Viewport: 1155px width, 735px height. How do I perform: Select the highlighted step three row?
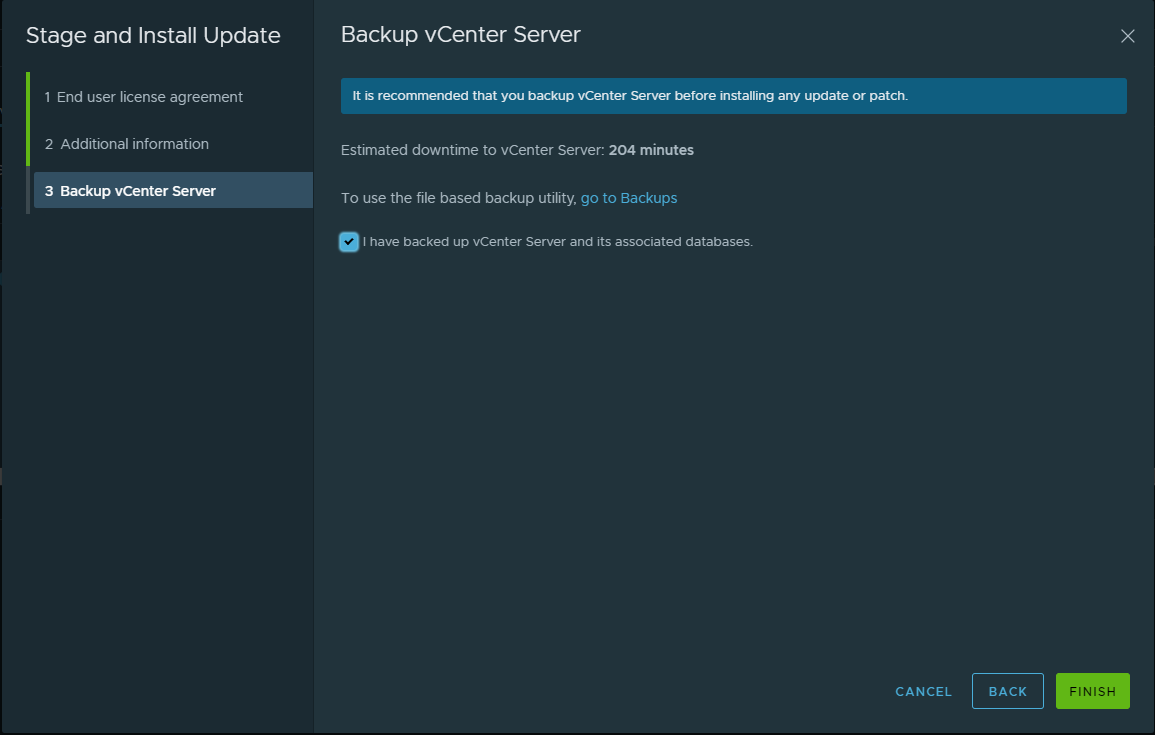(172, 190)
